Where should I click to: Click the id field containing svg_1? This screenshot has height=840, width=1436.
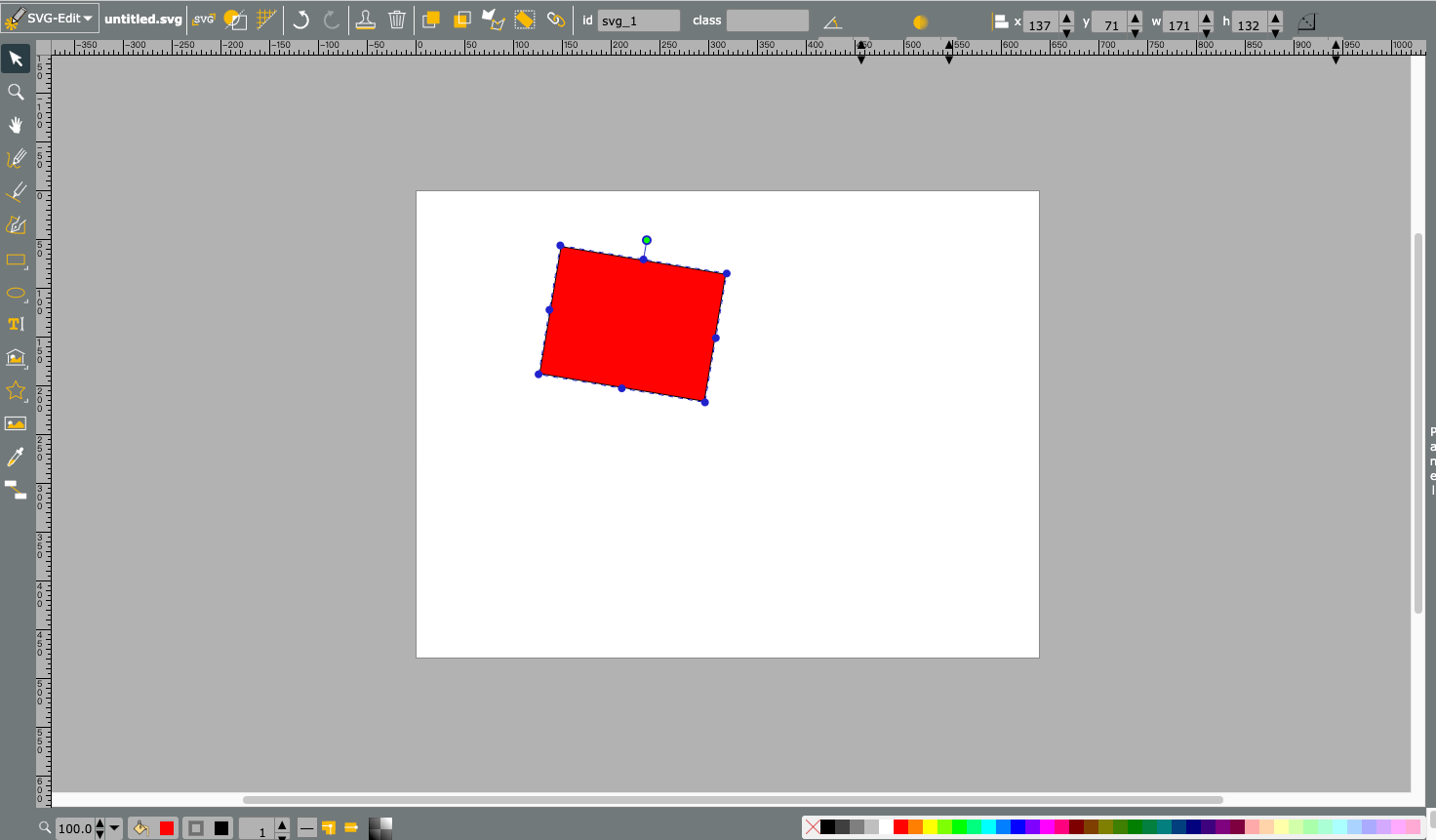639,20
